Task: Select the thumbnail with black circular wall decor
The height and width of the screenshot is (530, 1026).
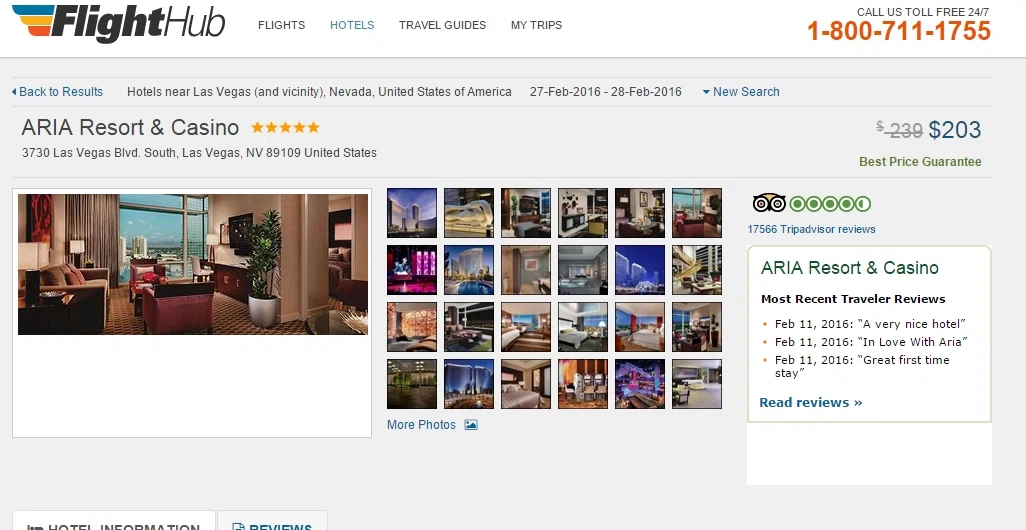Action: [582, 213]
